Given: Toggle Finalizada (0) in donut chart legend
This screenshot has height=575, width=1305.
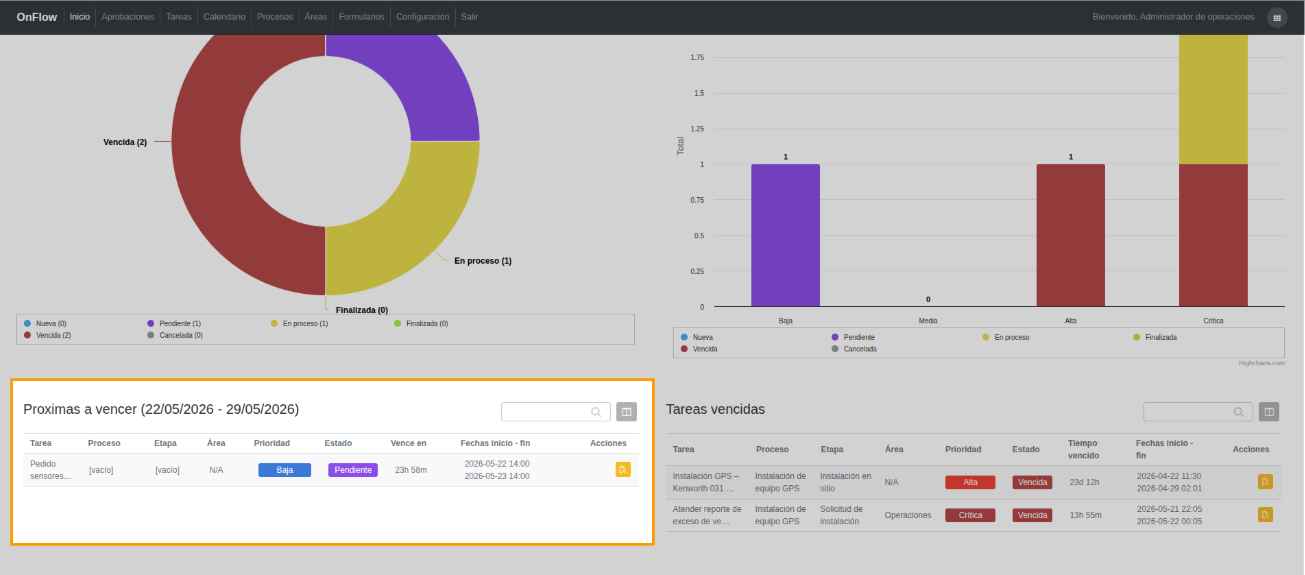Looking at the screenshot, I should 421,324.
